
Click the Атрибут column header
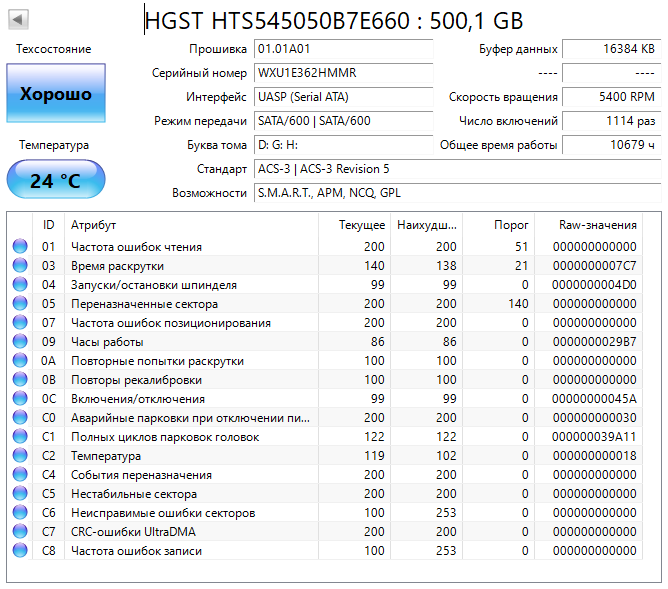click(x=192, y=225)
